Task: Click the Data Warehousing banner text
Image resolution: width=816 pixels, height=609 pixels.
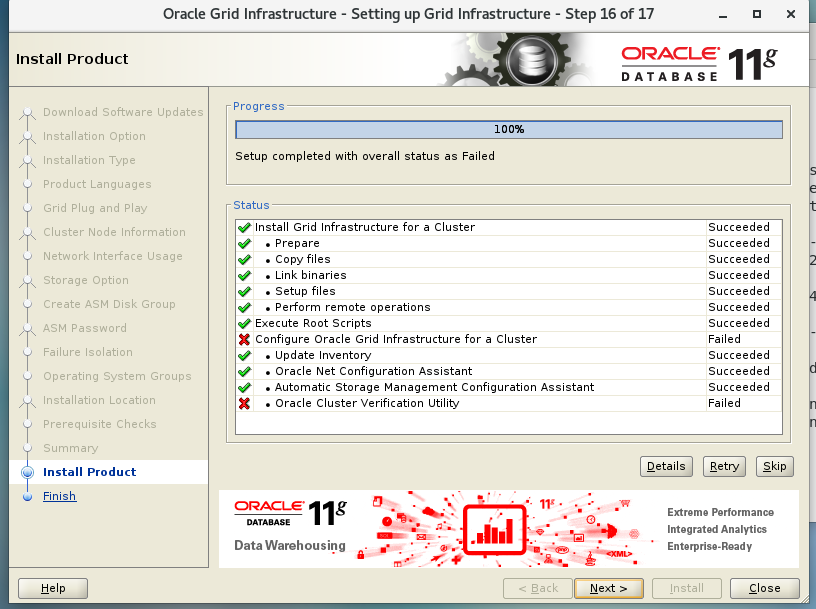Action: pyautogui.click(x=290, y=545)
